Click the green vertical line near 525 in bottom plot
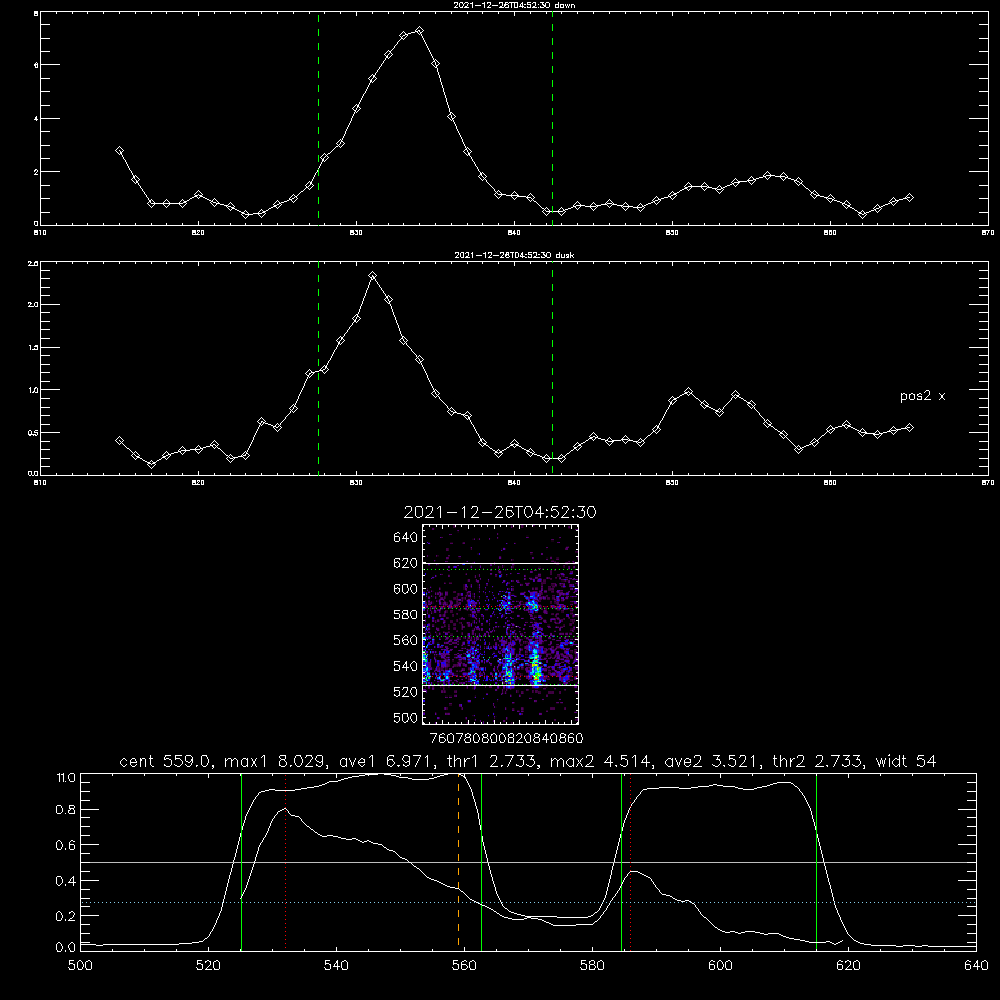 tap(242, 861)
